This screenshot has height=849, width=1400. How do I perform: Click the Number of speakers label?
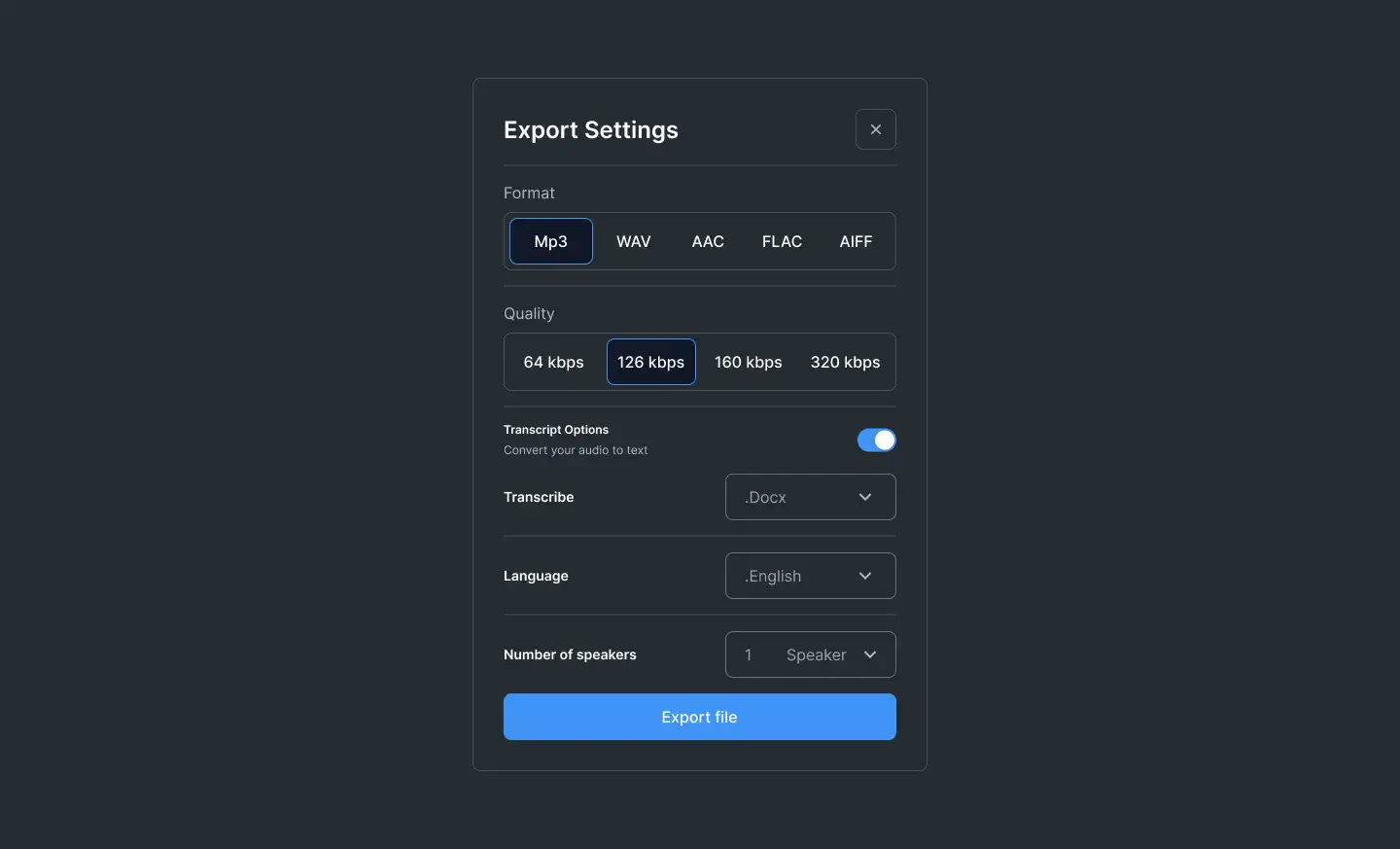pyautogui.click(x=570, y=654)
